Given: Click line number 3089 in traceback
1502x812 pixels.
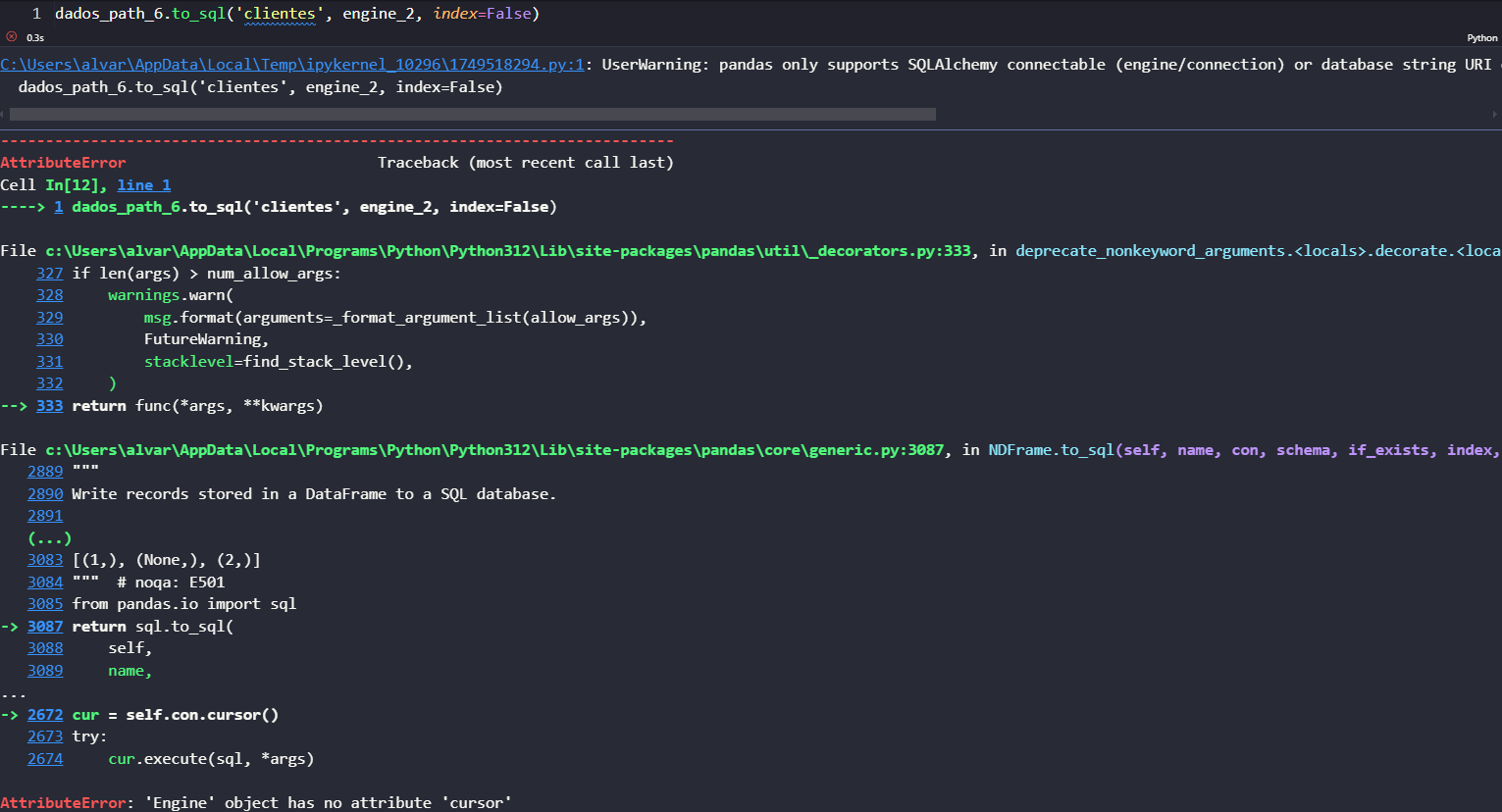Looking at the screenshot, I should (x=45, y=671).
